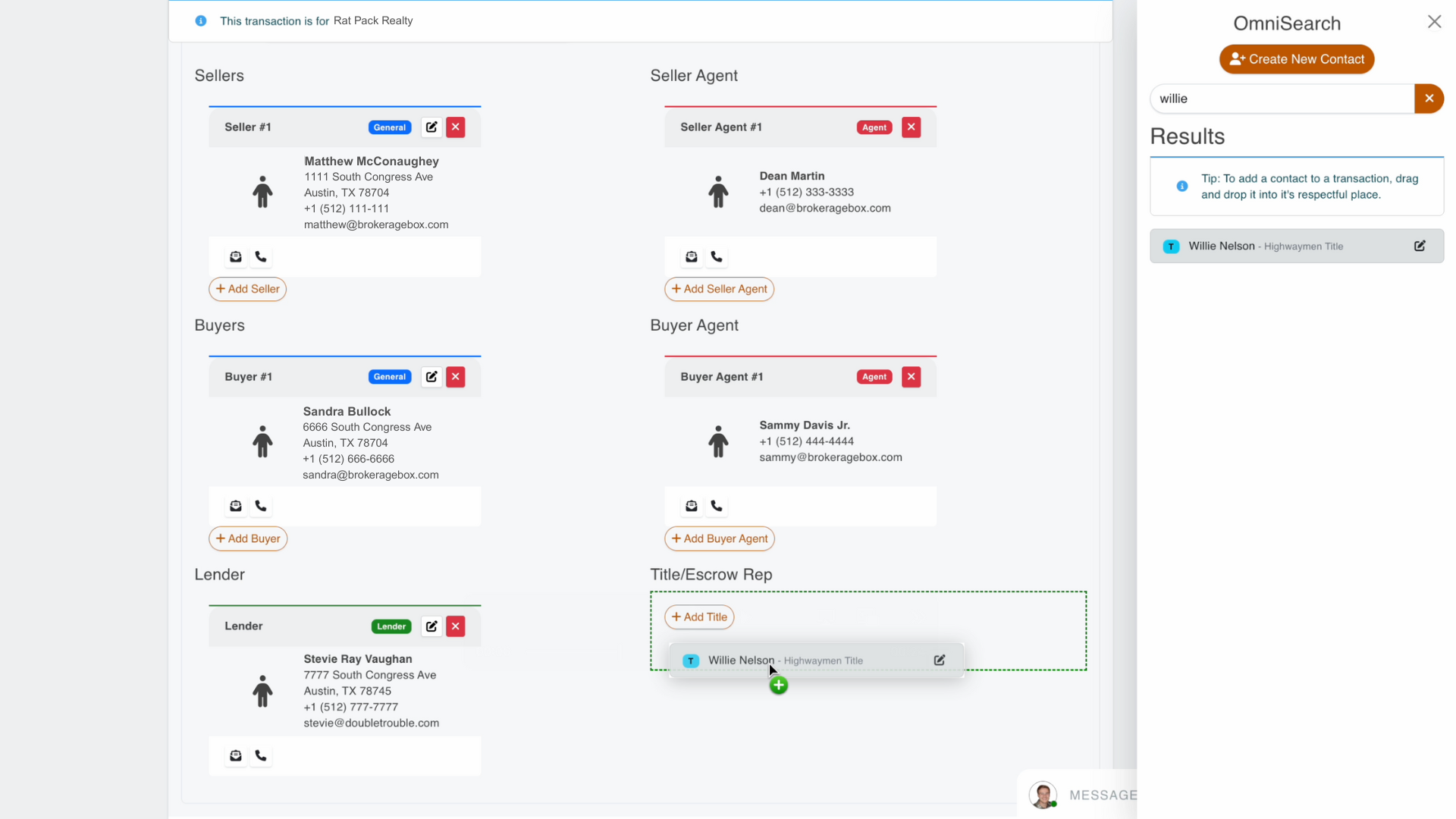Click the Add Title button

[x=698, y=617]
